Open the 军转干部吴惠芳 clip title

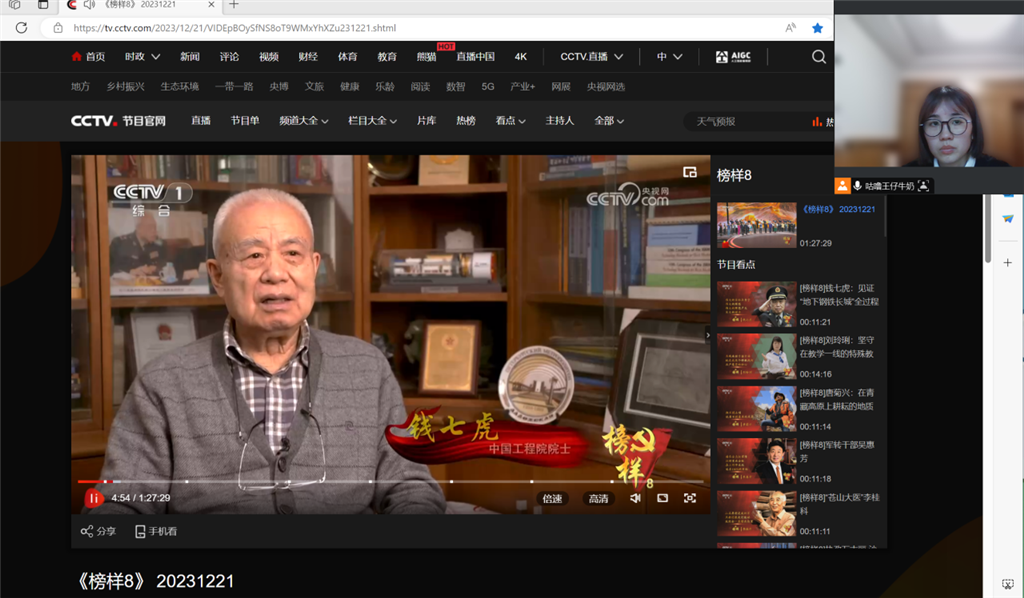click(x=837, y=452)
